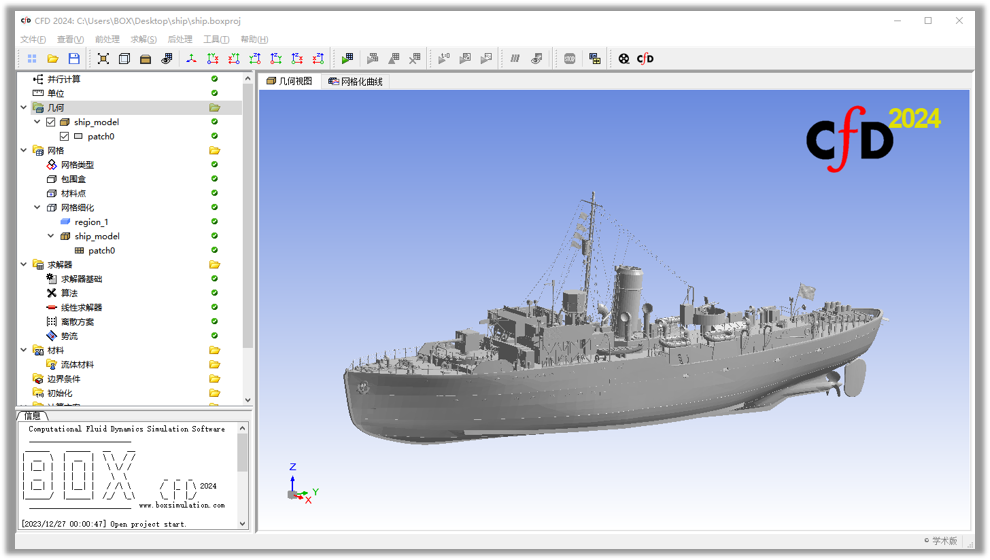Click the open project folder icon
The width and height of the screenshot is (990, 560).
(x=53, y=59)
